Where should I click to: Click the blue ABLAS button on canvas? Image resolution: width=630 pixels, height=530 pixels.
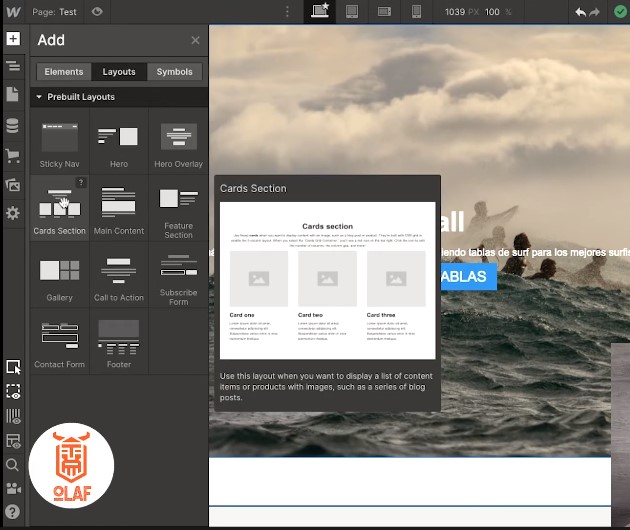(468, 276)
